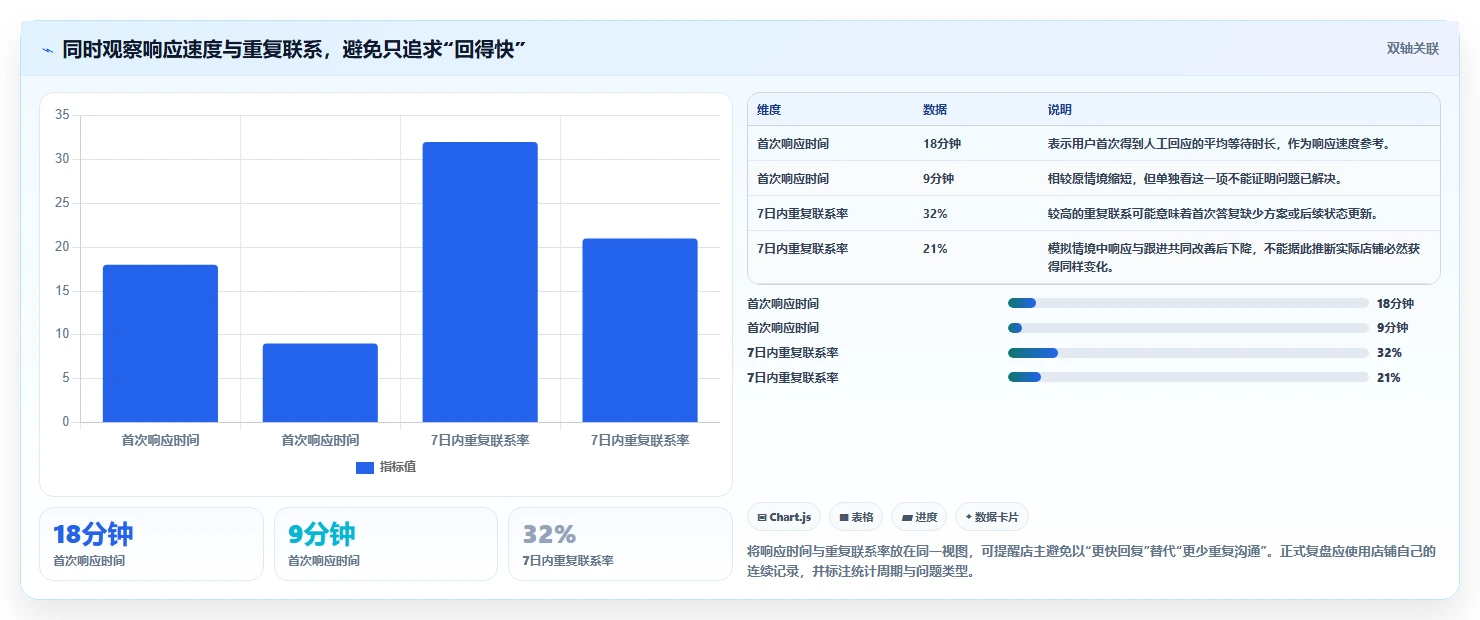Image resolution: width=1480 pixels, height=620 pixels.
Task: Click the 21% cell in the table
Action: (x=935, y=249)
